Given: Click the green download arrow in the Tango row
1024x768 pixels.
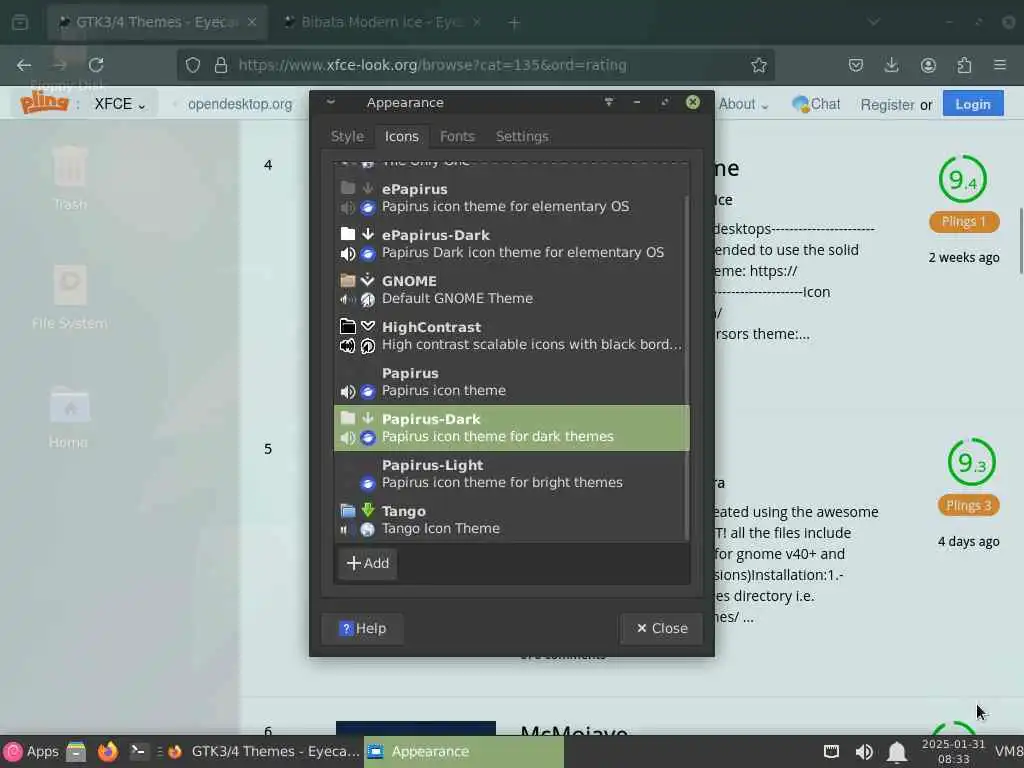Looking at the screenshot, I should [x=368, y=510].
